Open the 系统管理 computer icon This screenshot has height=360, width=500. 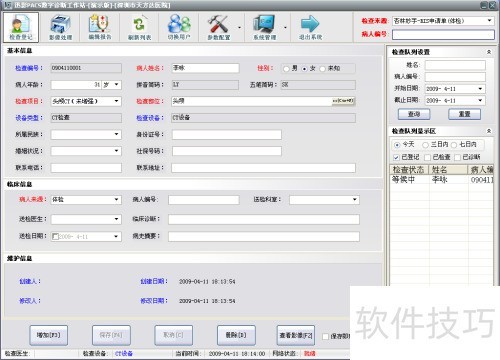tap(264, 27)
